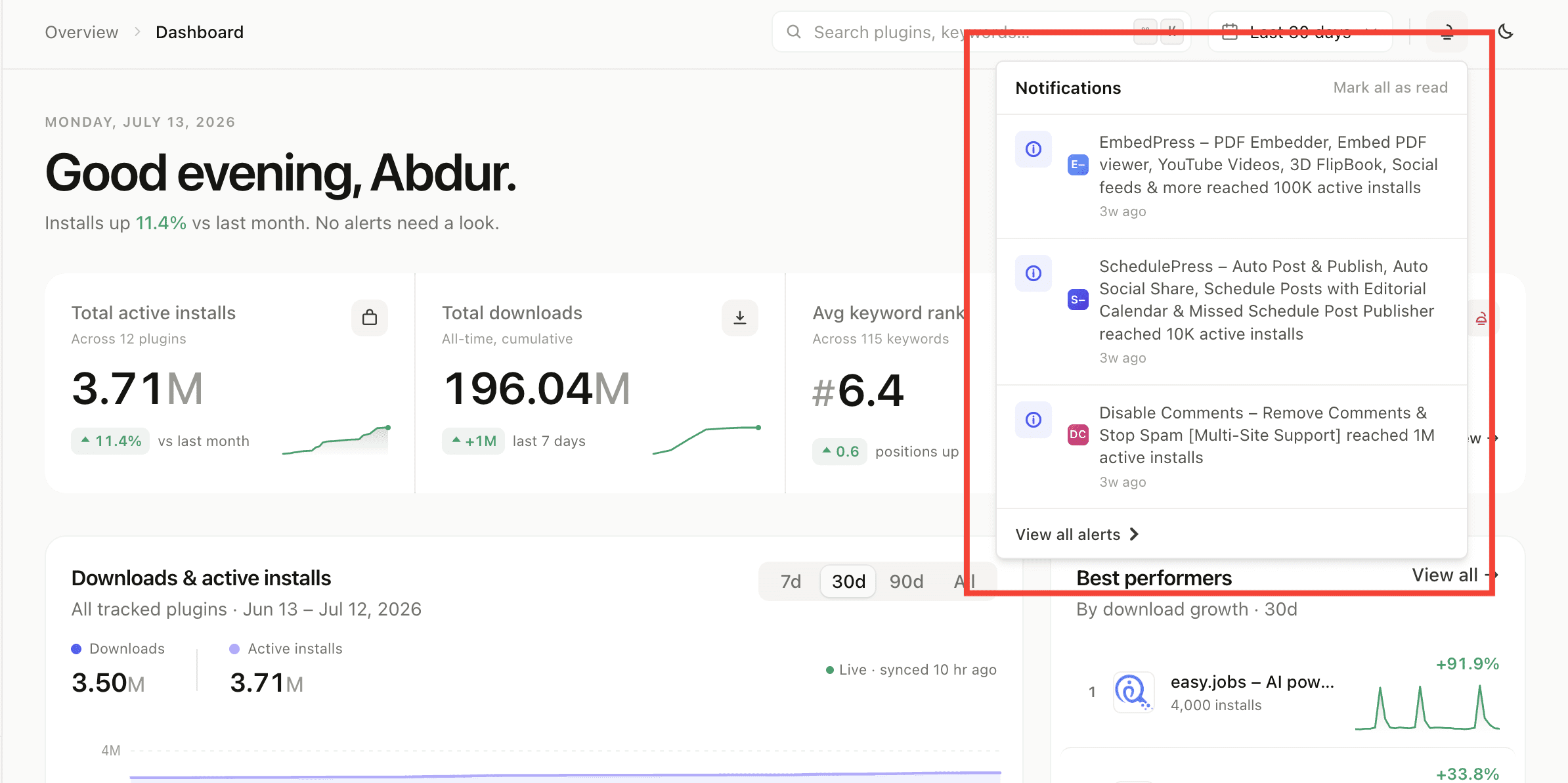Click the 0.6 positions up badge

(840, 452)
